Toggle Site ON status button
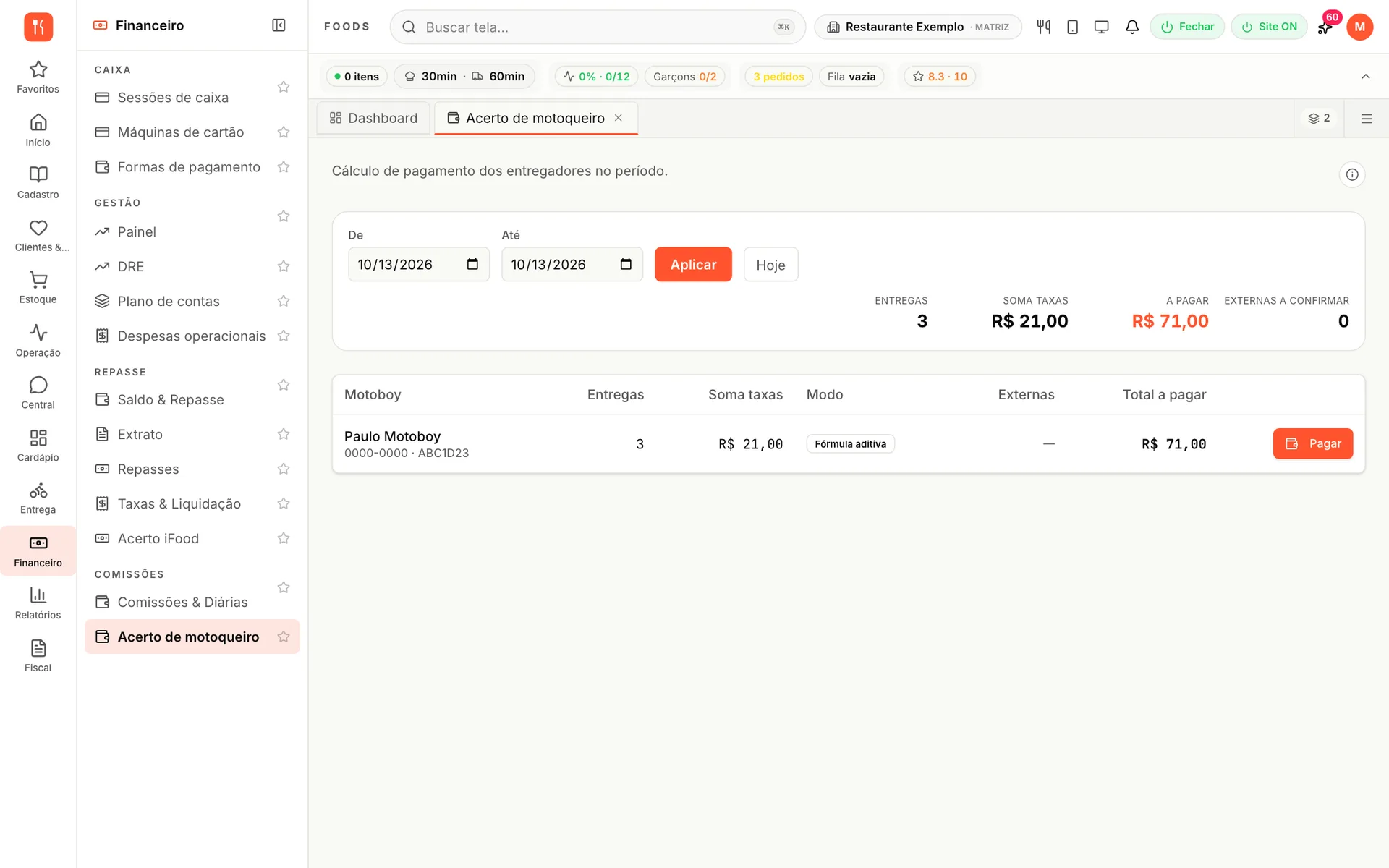The width and height of the screenshot is (1389, 868). 1269,27
